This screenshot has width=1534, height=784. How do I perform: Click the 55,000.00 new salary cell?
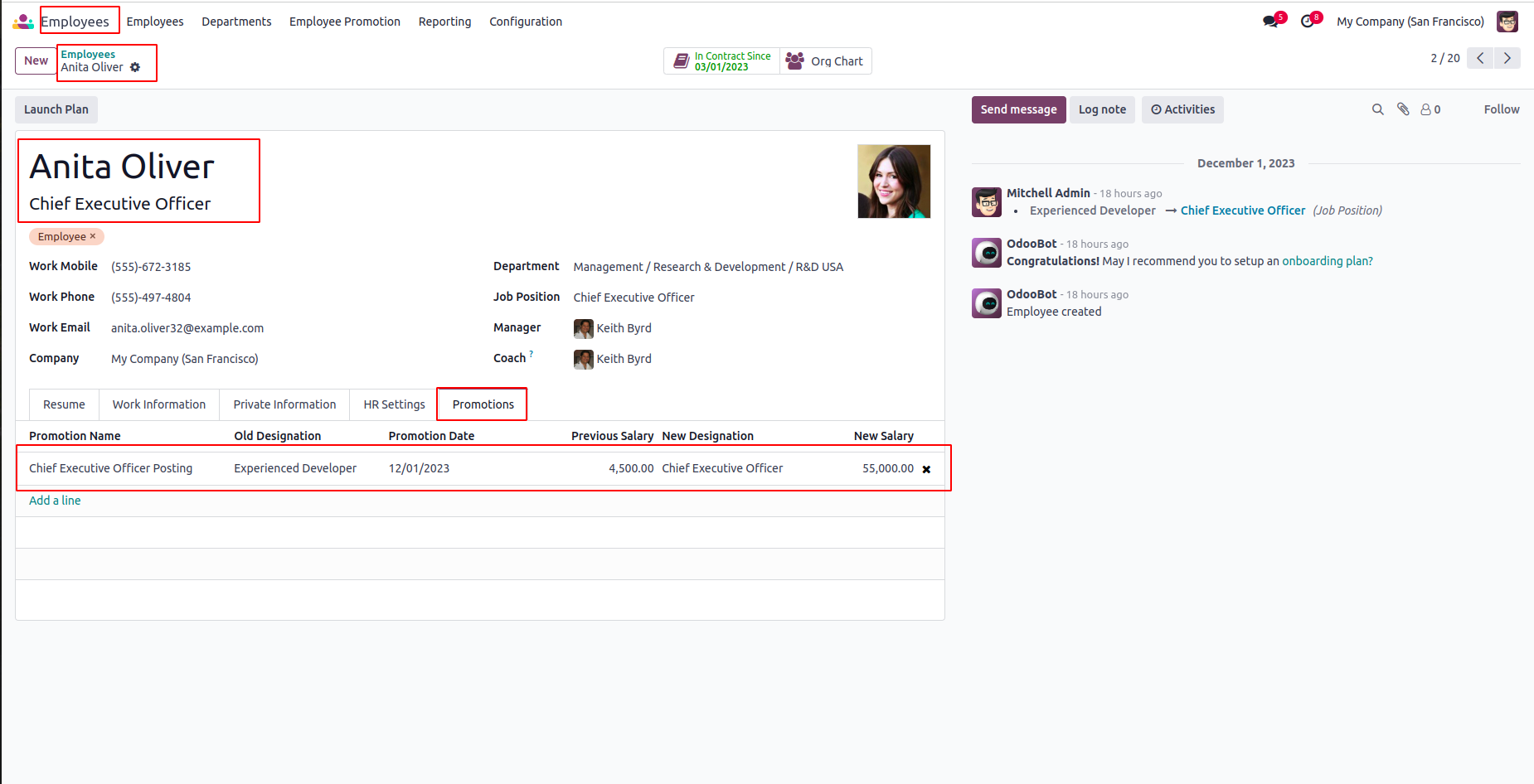[x=888, y=468]
